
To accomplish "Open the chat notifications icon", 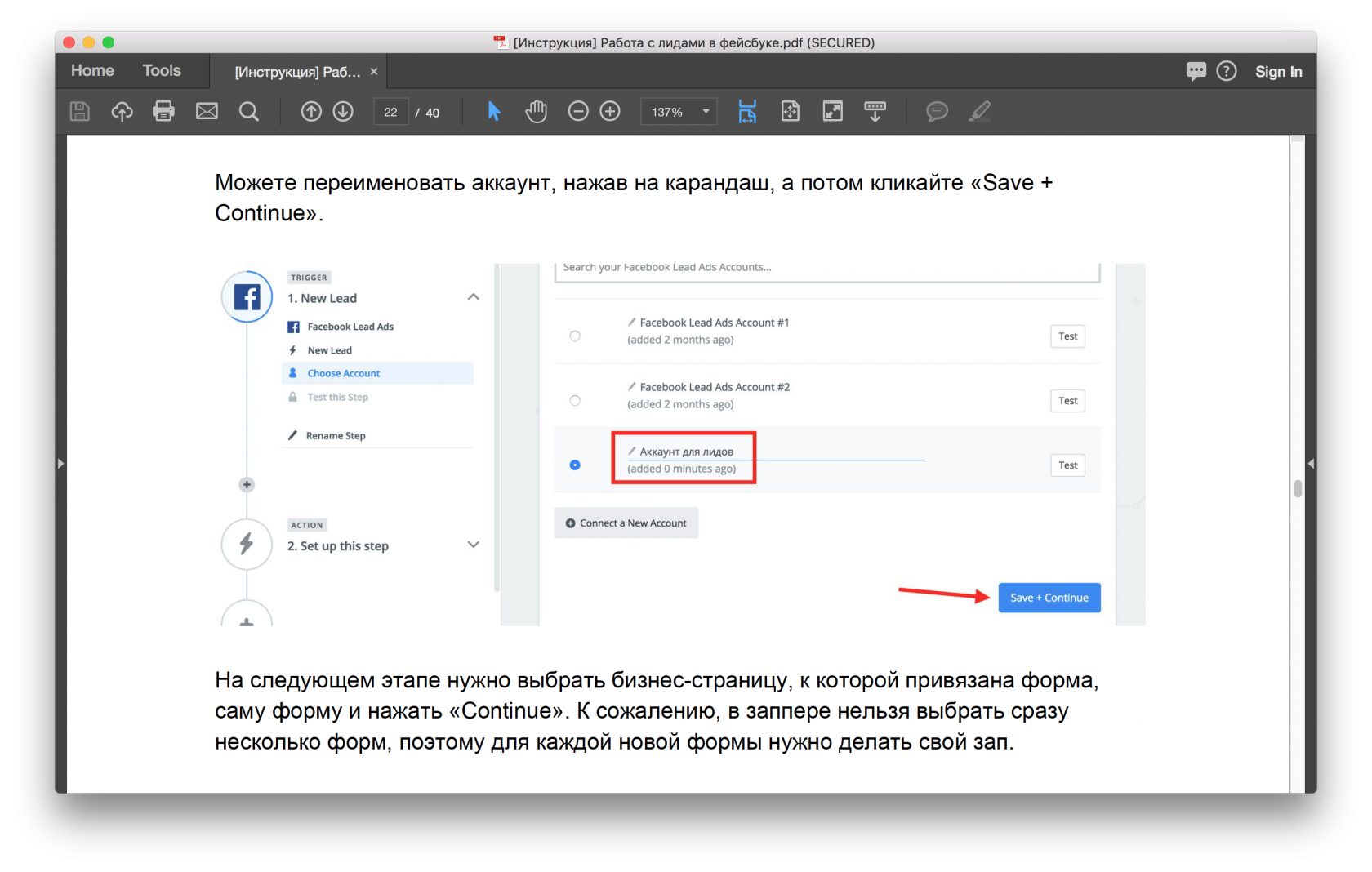I will 1196,71.
